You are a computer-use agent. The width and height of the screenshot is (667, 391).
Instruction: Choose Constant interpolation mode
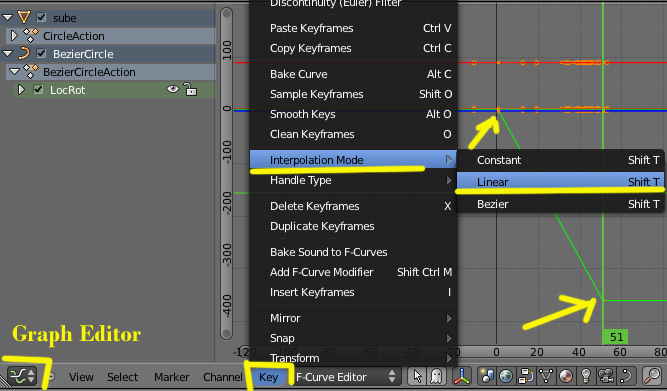560,160
